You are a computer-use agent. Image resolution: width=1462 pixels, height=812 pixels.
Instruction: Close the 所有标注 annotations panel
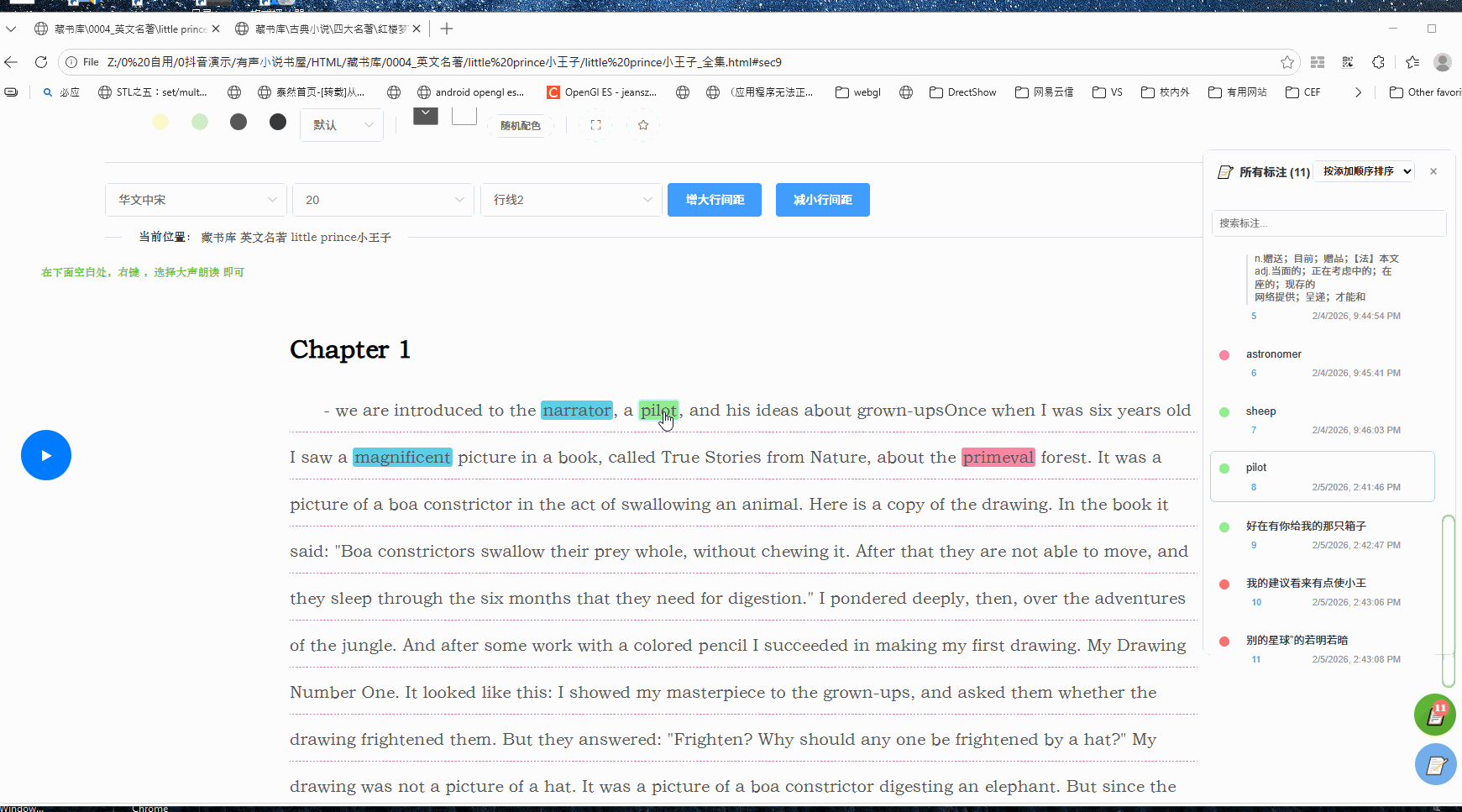point(1433,171)
